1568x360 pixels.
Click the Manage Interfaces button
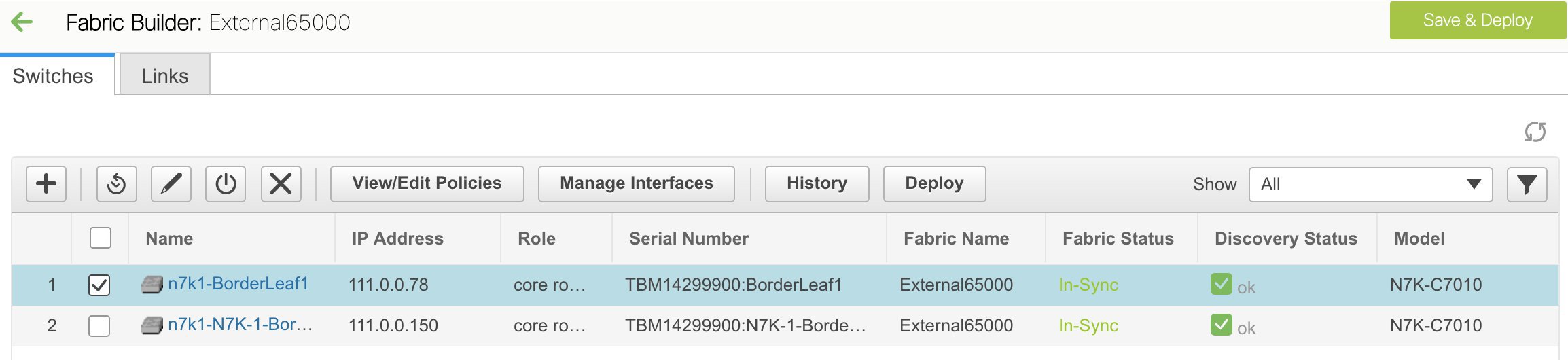pyautogui.click(x=636, y=183)
